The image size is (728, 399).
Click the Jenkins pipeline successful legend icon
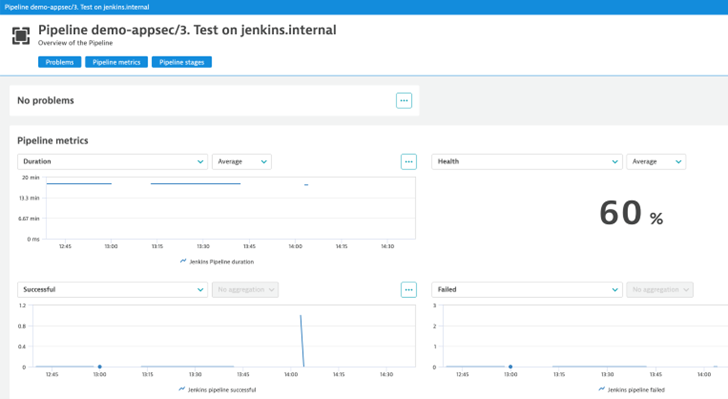(182, 389)
